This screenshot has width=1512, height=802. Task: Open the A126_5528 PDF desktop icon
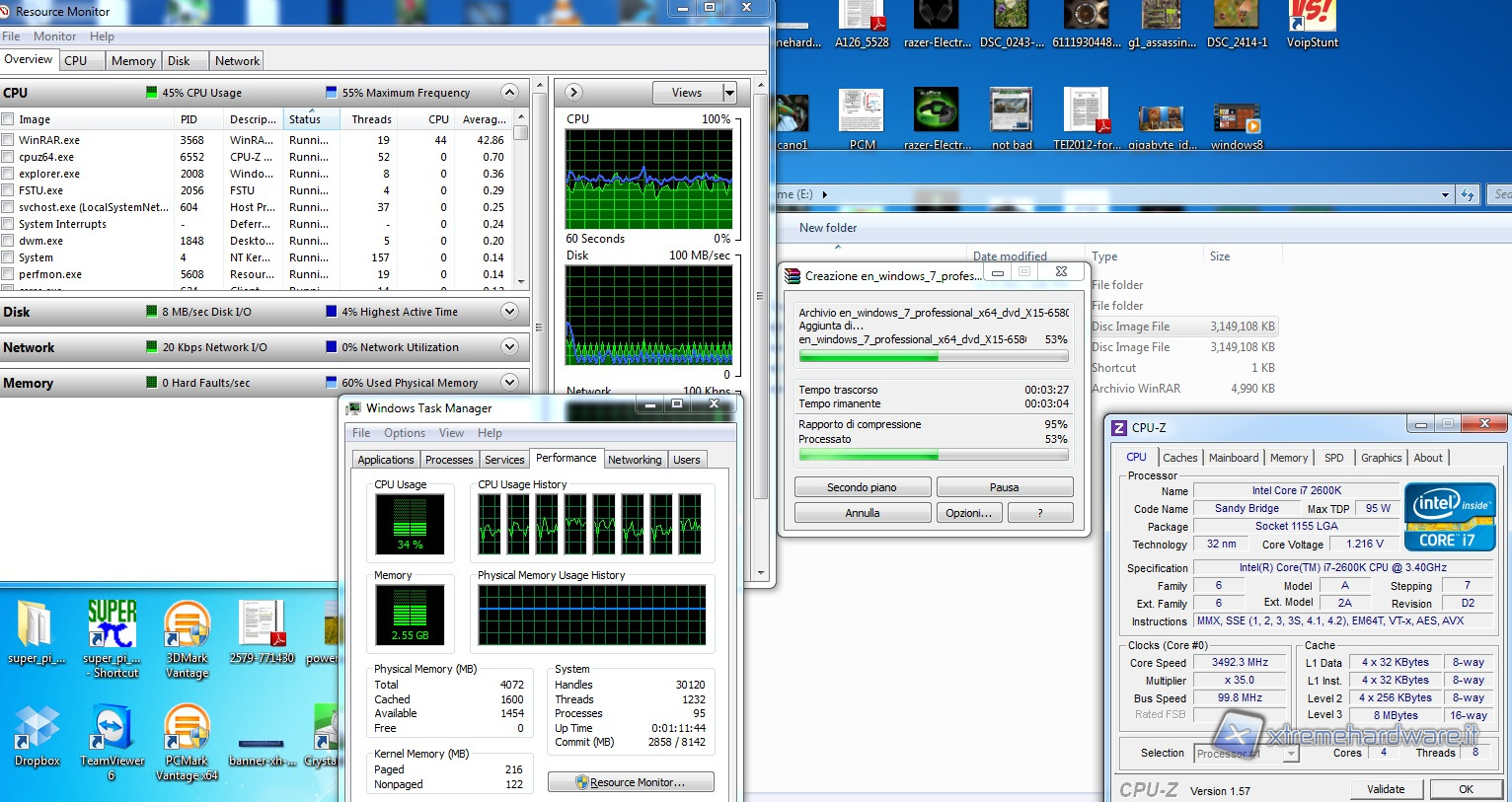(x=862, y=19)
